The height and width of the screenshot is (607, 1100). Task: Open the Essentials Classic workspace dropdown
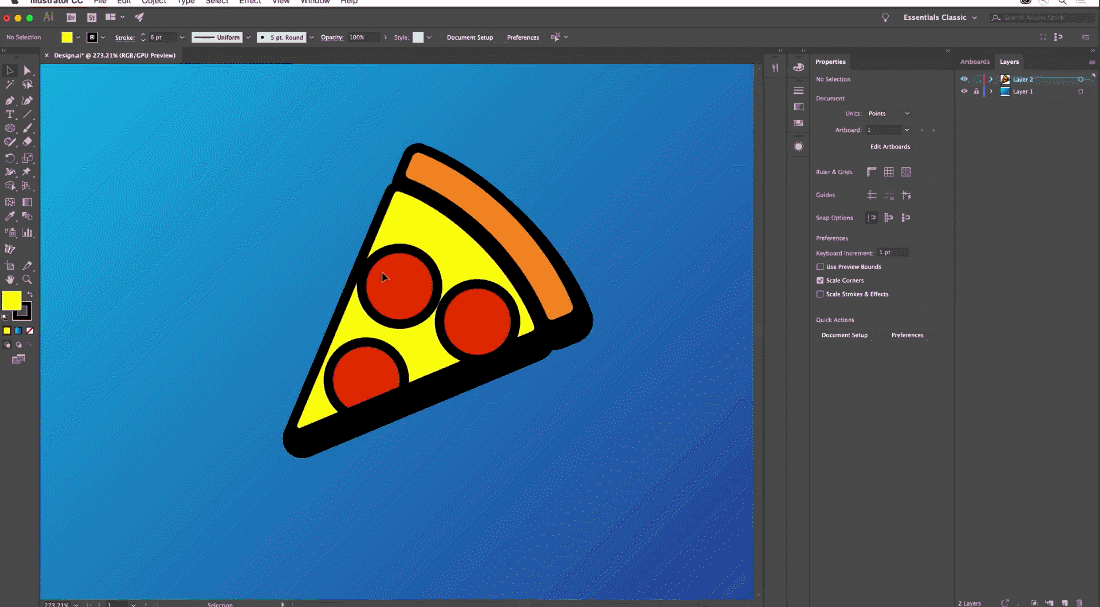(939, 18)
